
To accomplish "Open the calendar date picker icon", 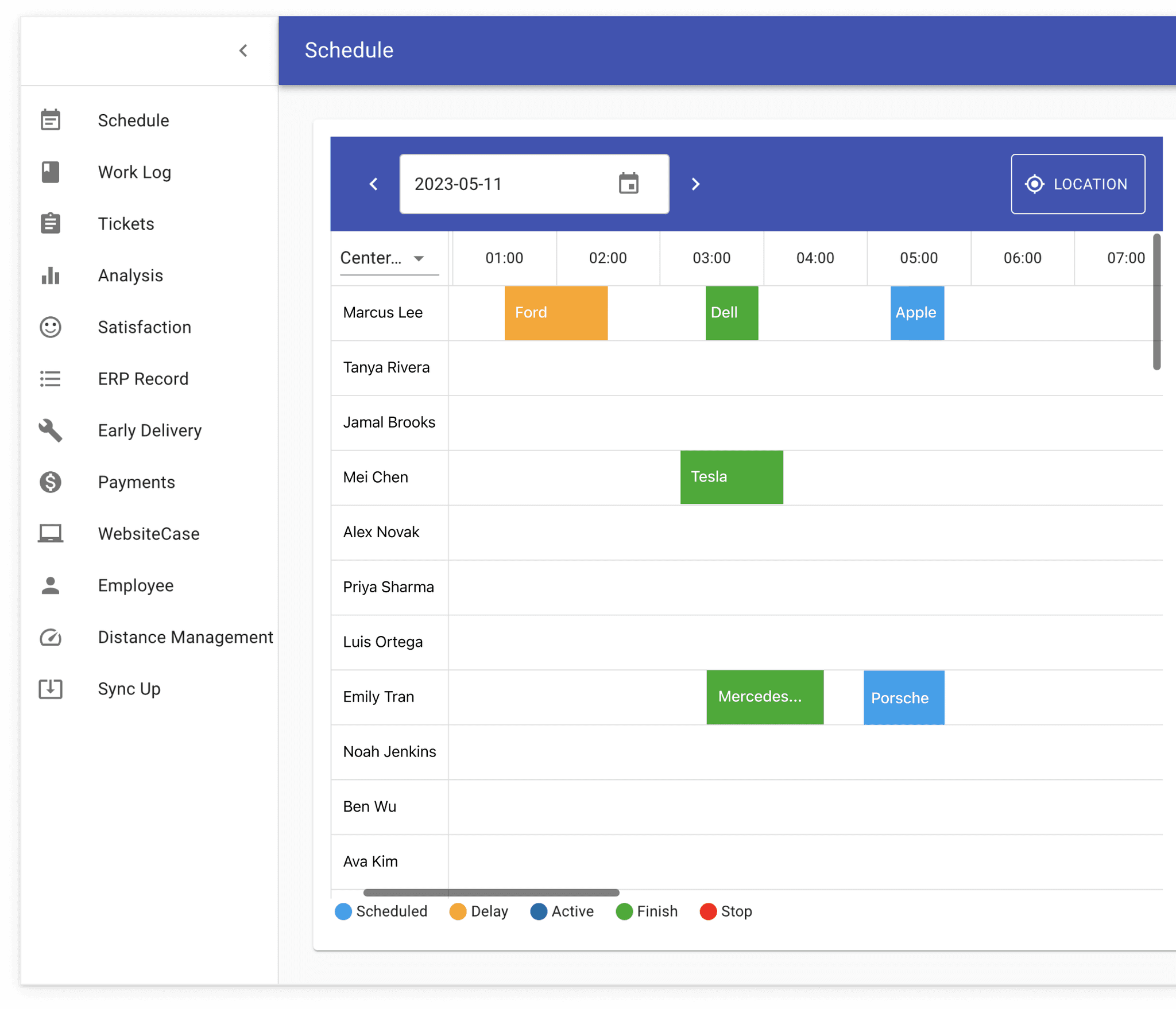I will click(629, 184).
